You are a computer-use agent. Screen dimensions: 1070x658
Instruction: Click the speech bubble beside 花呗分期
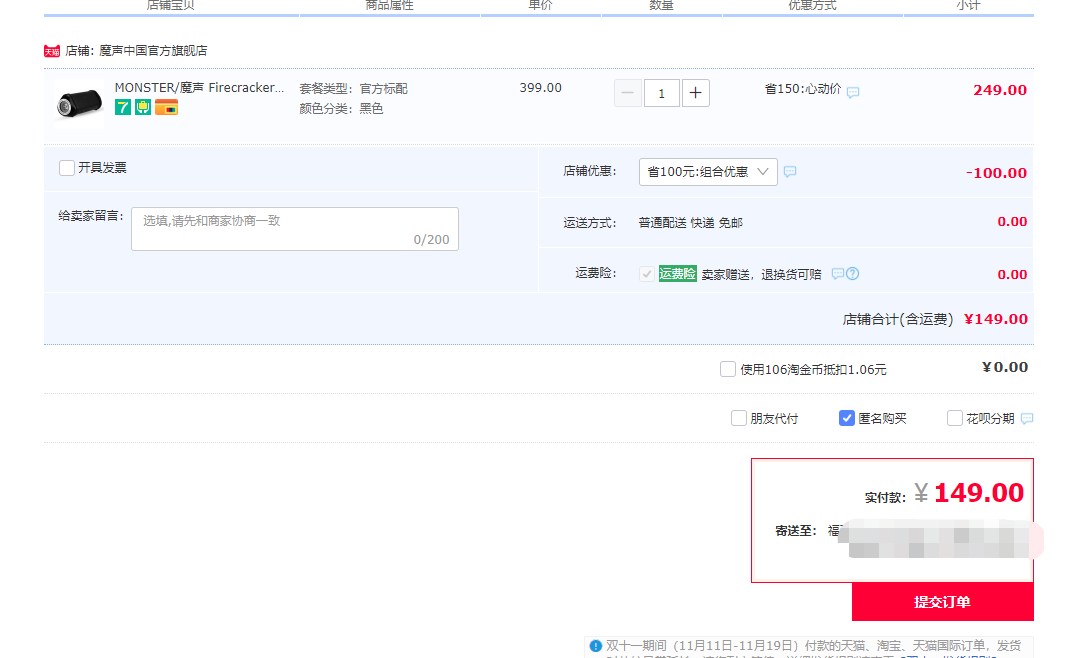click(1027, 418)
